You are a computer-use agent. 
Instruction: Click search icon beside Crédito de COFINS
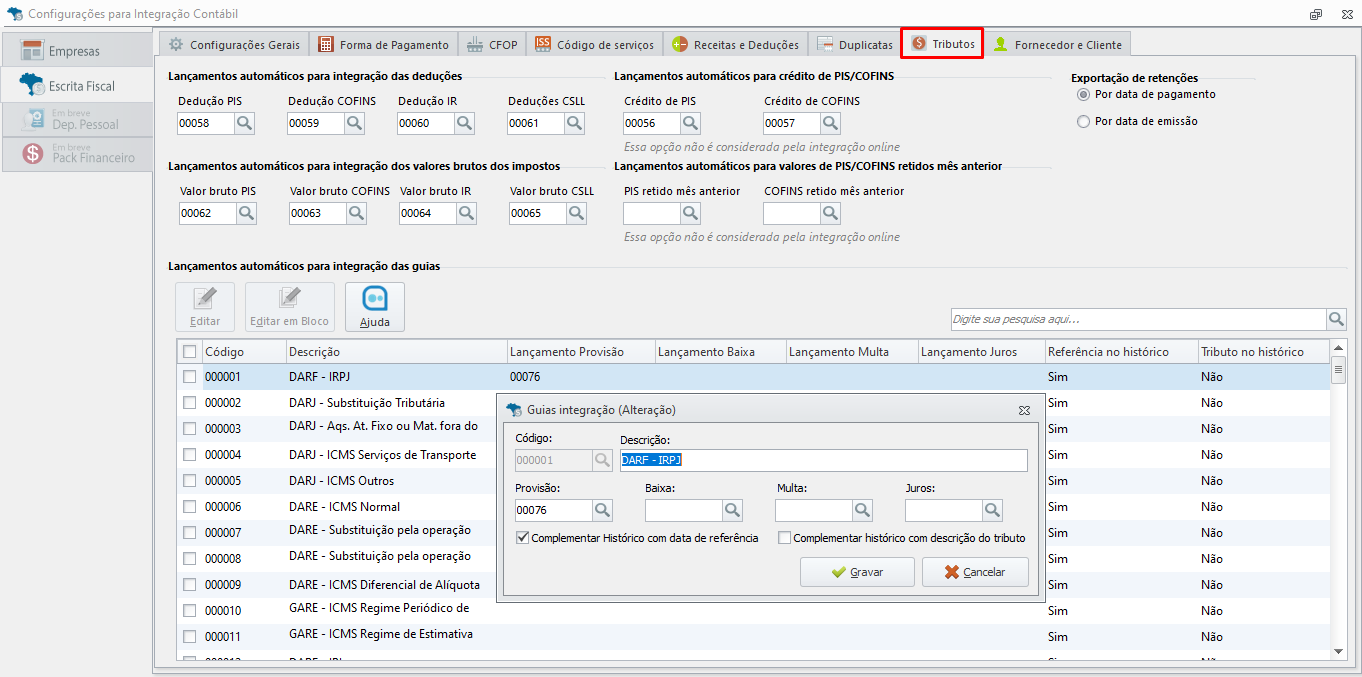pyautogui.click(x=831, y=123)
